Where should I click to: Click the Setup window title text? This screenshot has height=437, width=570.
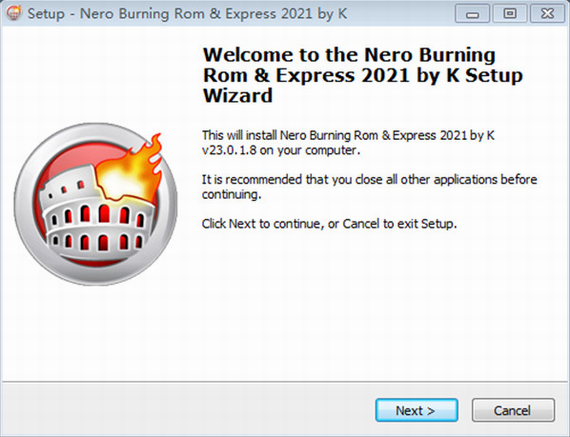[x=187, y=14]
